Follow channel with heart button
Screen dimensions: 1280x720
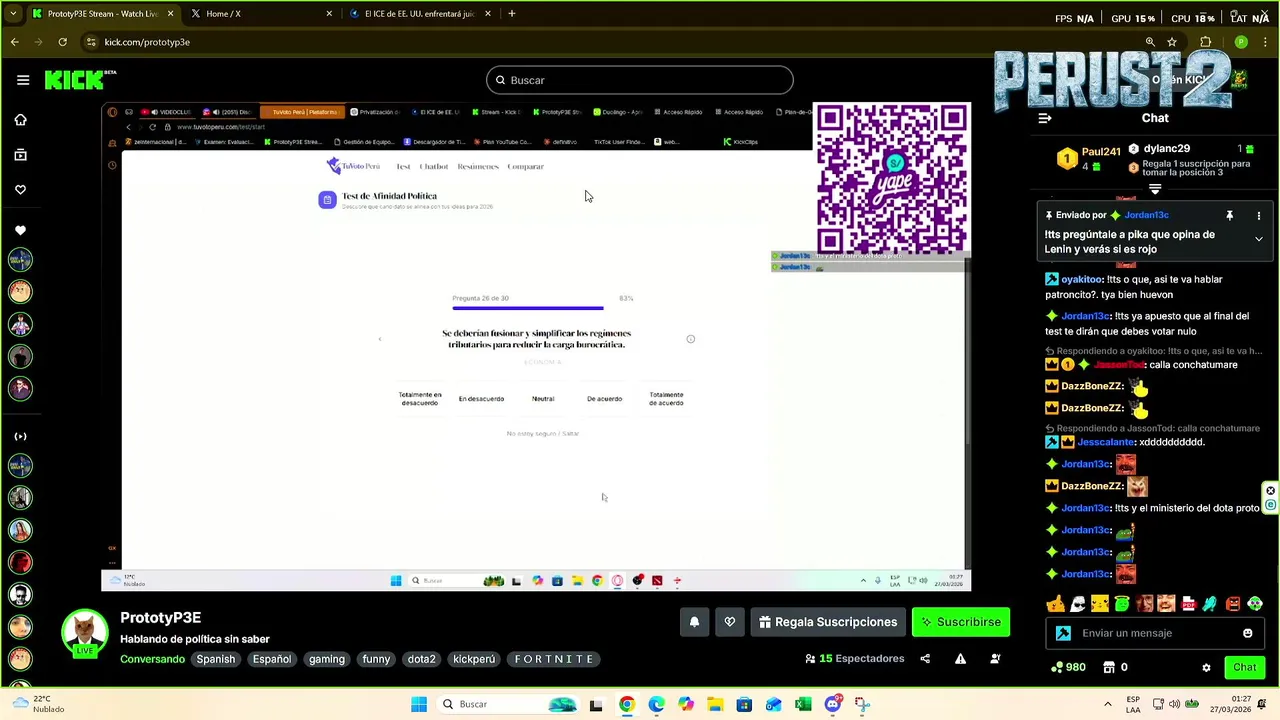point(730,622)
